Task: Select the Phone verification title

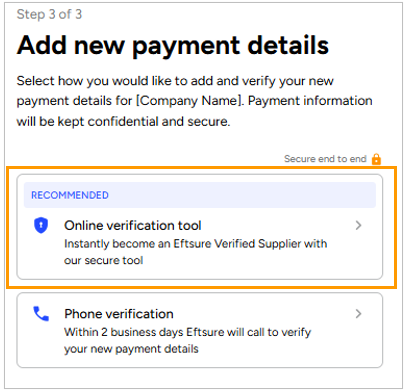Action: (x=119, y=314)
